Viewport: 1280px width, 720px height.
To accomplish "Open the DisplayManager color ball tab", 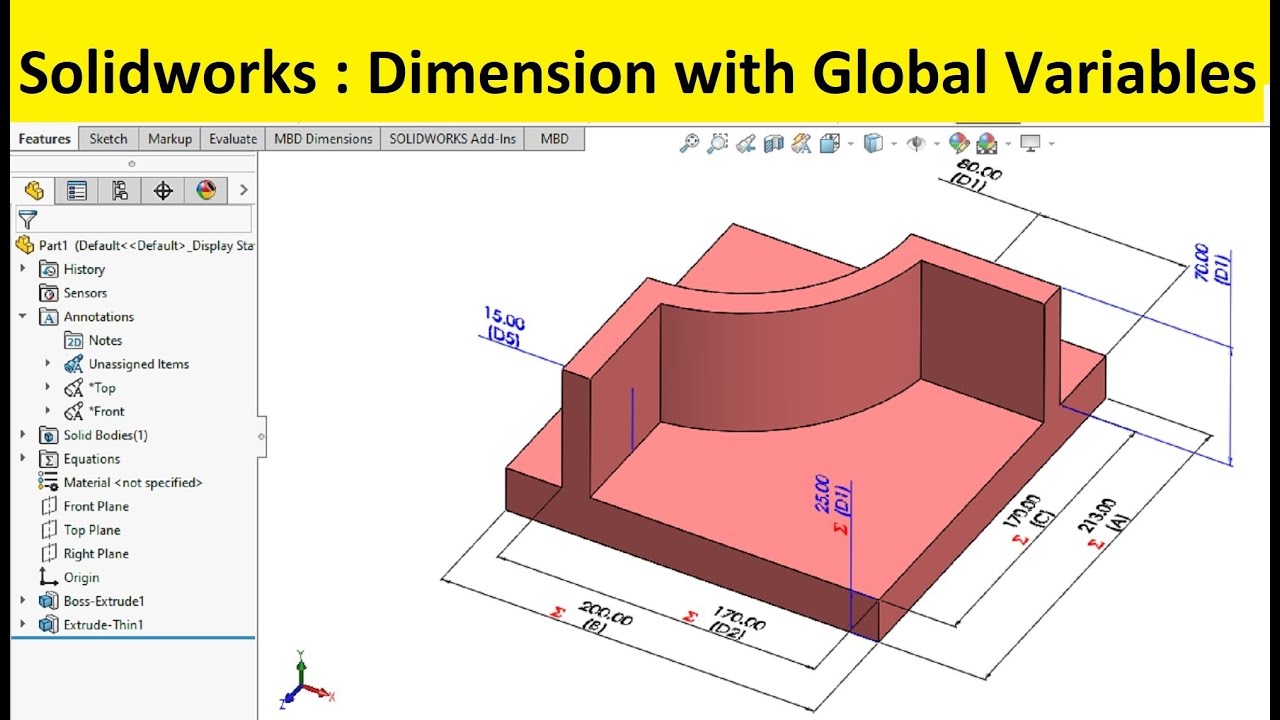I will (x=206, y=190).
